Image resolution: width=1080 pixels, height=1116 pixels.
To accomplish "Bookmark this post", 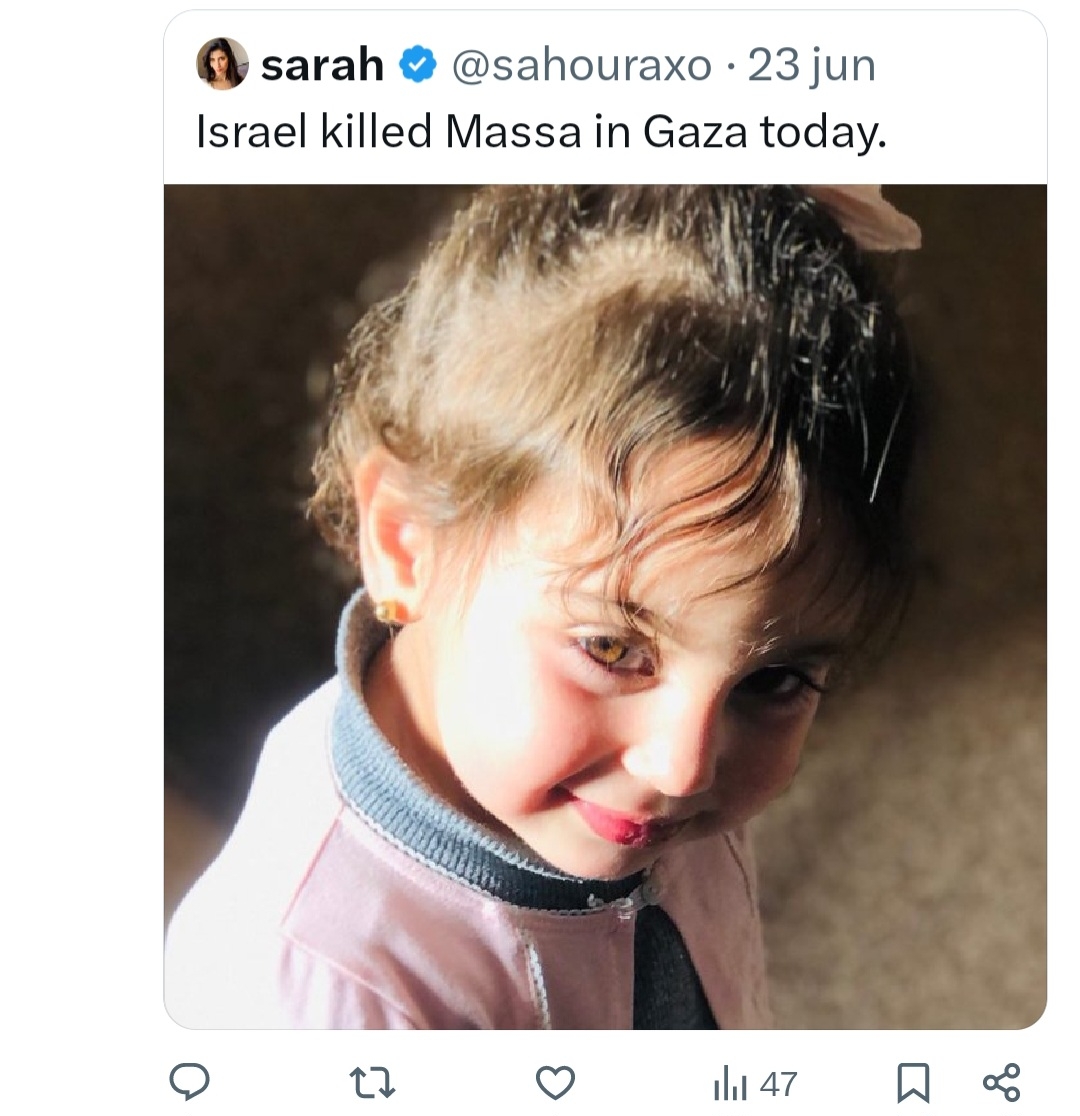I will click(x=913, y=1082).
